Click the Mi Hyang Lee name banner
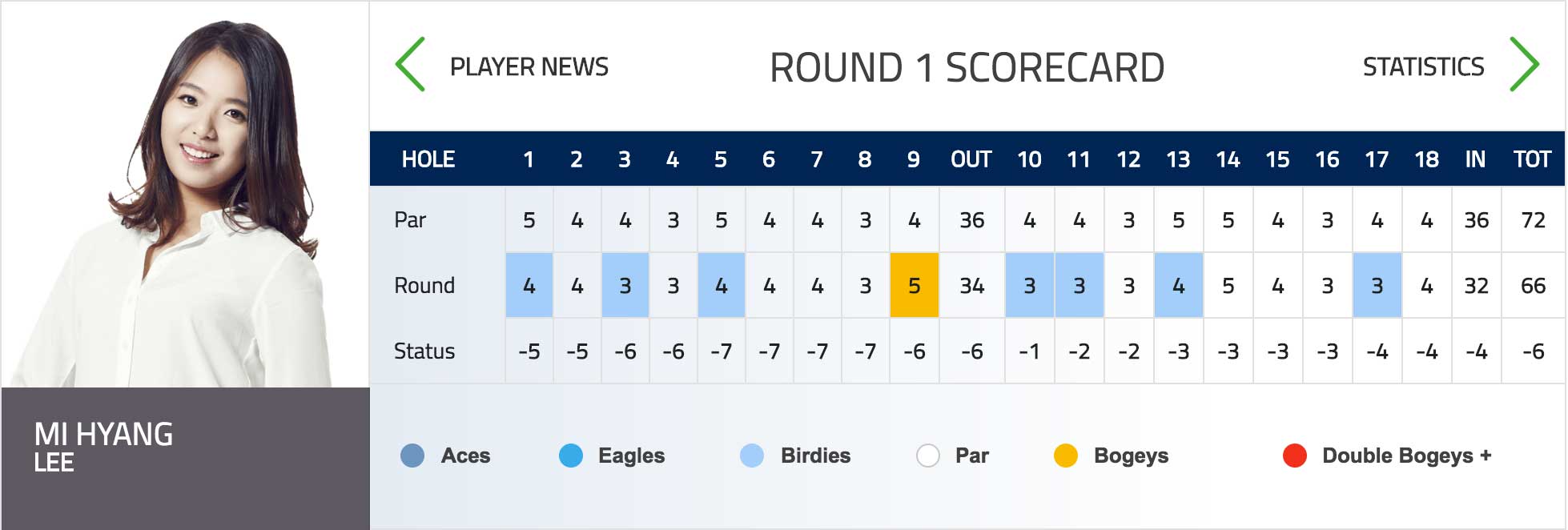Viewport: 1568px width, 530px height. point(186,458)
